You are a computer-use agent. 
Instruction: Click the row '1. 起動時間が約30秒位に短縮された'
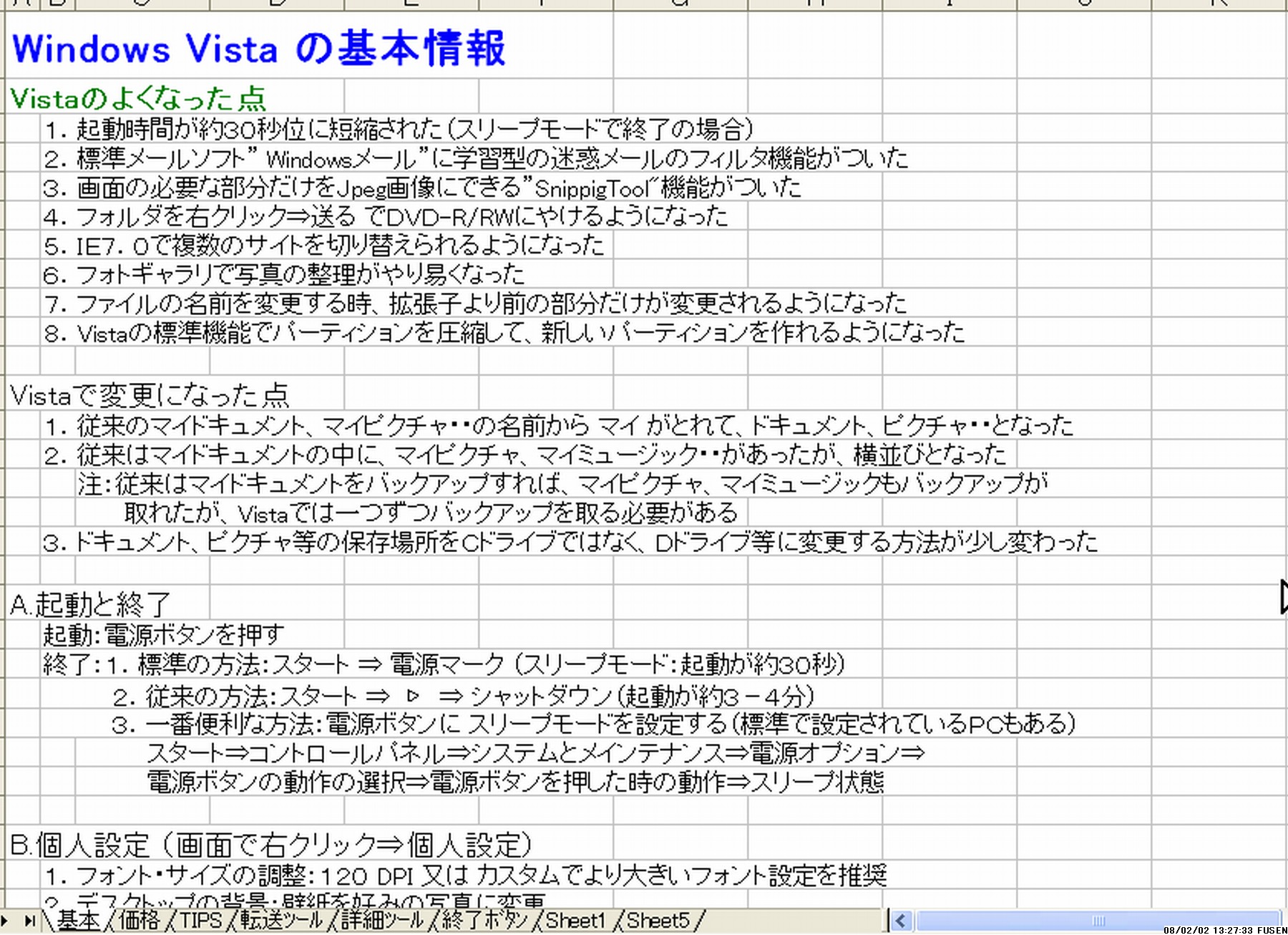(x=399, y=130)
